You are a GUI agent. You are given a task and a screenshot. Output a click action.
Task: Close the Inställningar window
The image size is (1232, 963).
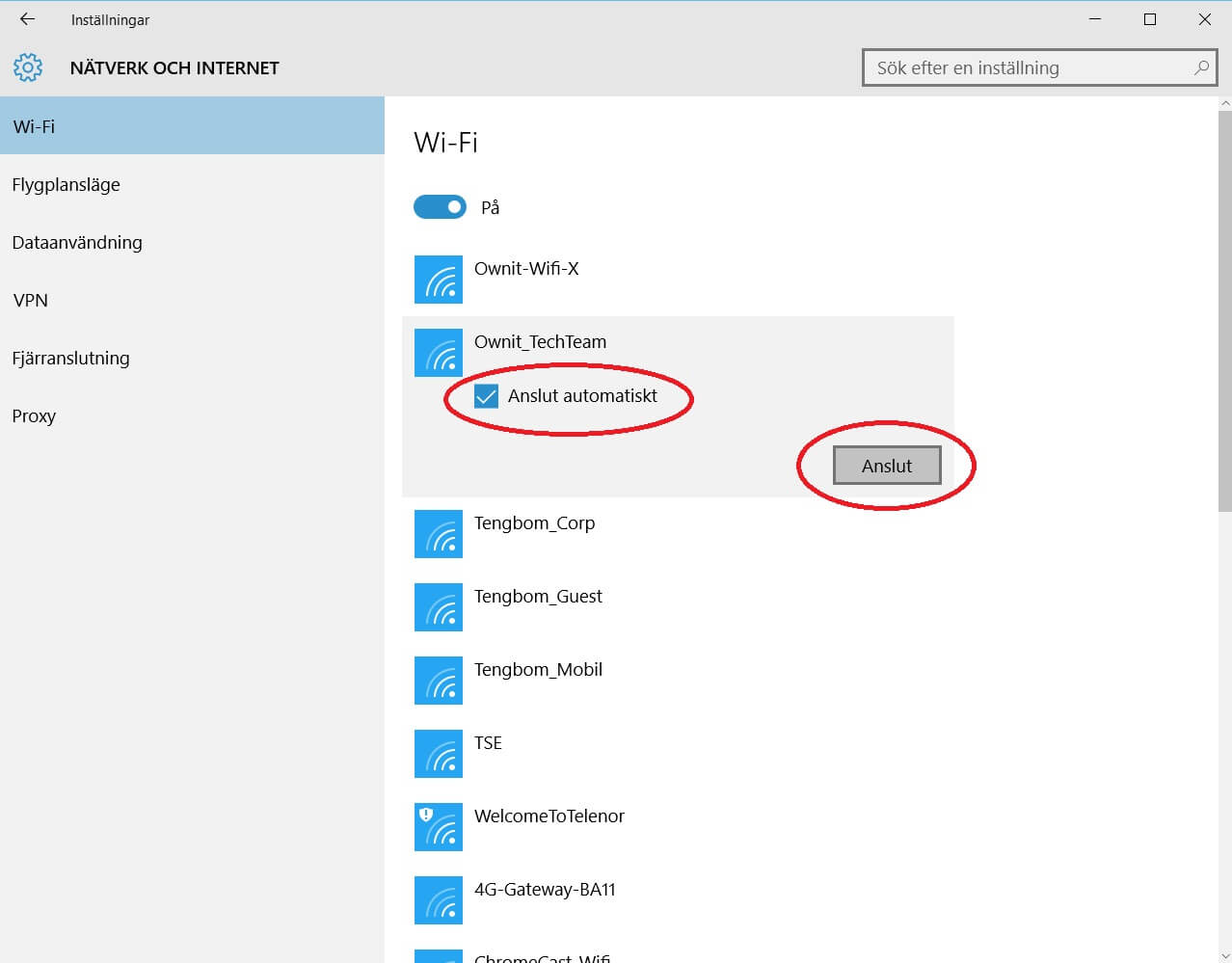(x=1204, y=19)
